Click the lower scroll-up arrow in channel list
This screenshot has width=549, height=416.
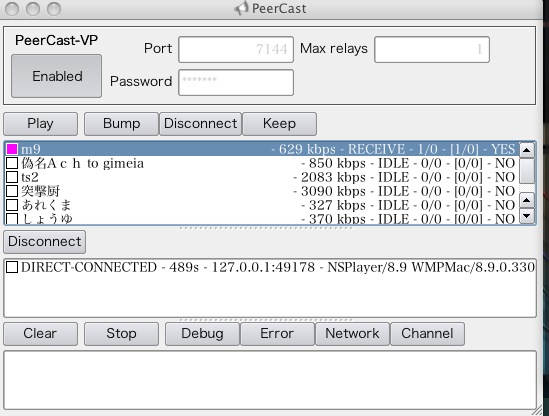(x=527, y=200)
